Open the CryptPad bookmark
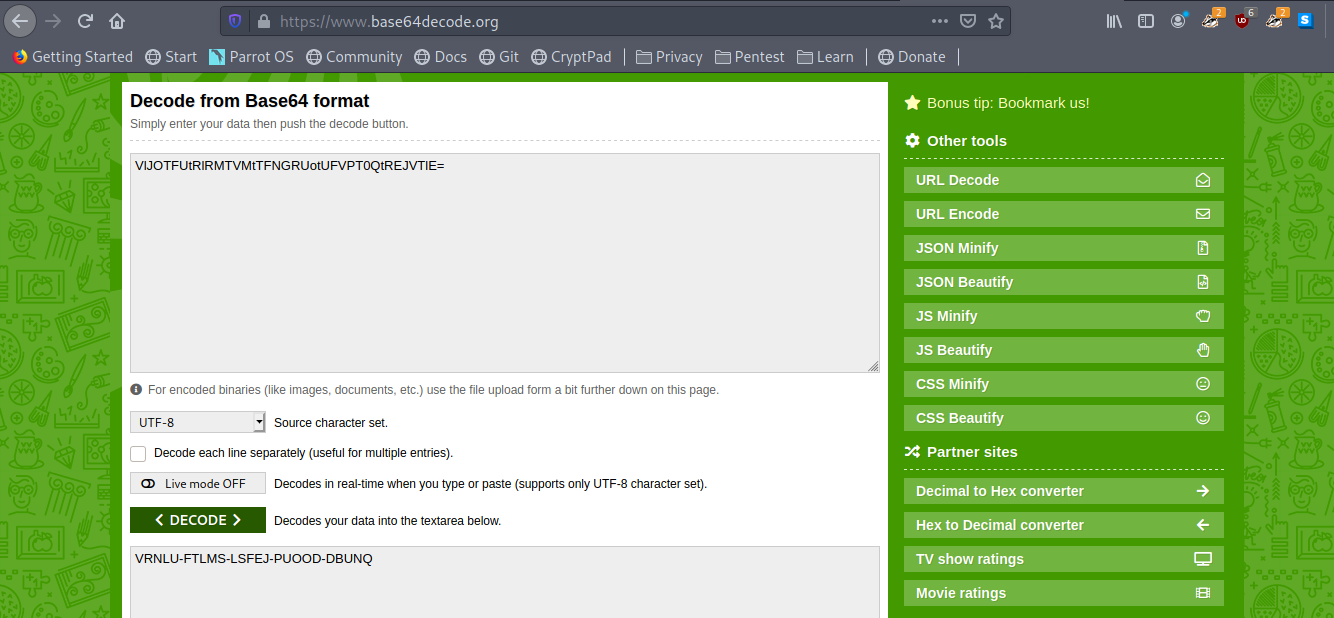 571,57
